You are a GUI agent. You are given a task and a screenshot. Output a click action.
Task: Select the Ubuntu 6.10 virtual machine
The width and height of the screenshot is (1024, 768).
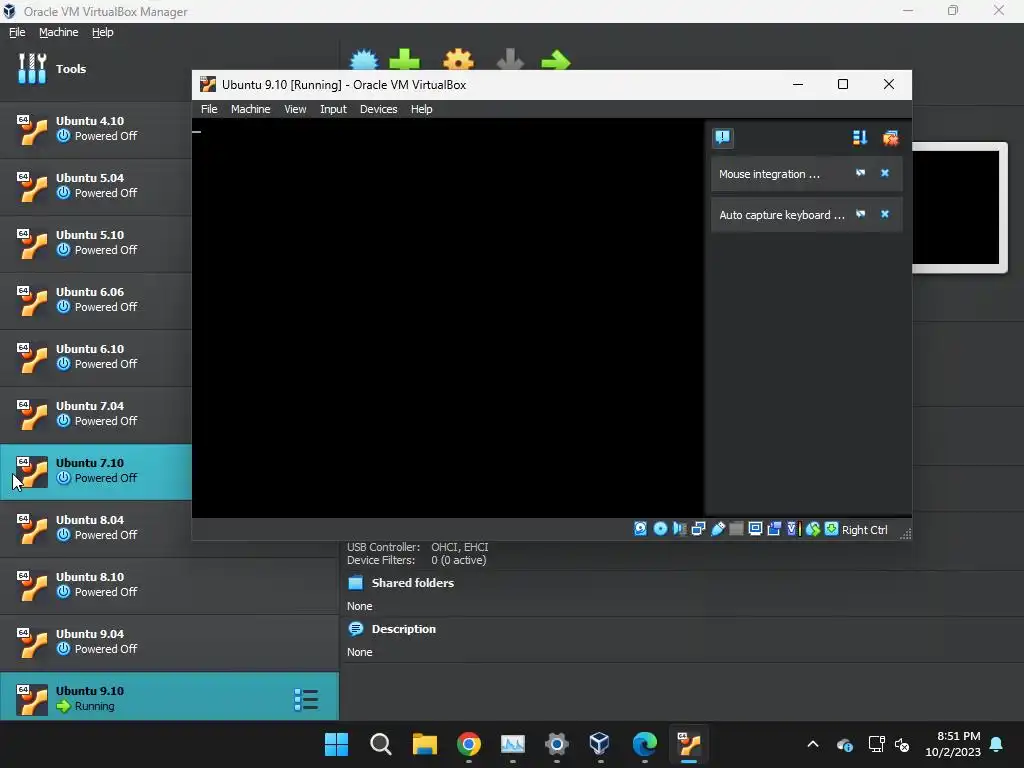(95, 357)
